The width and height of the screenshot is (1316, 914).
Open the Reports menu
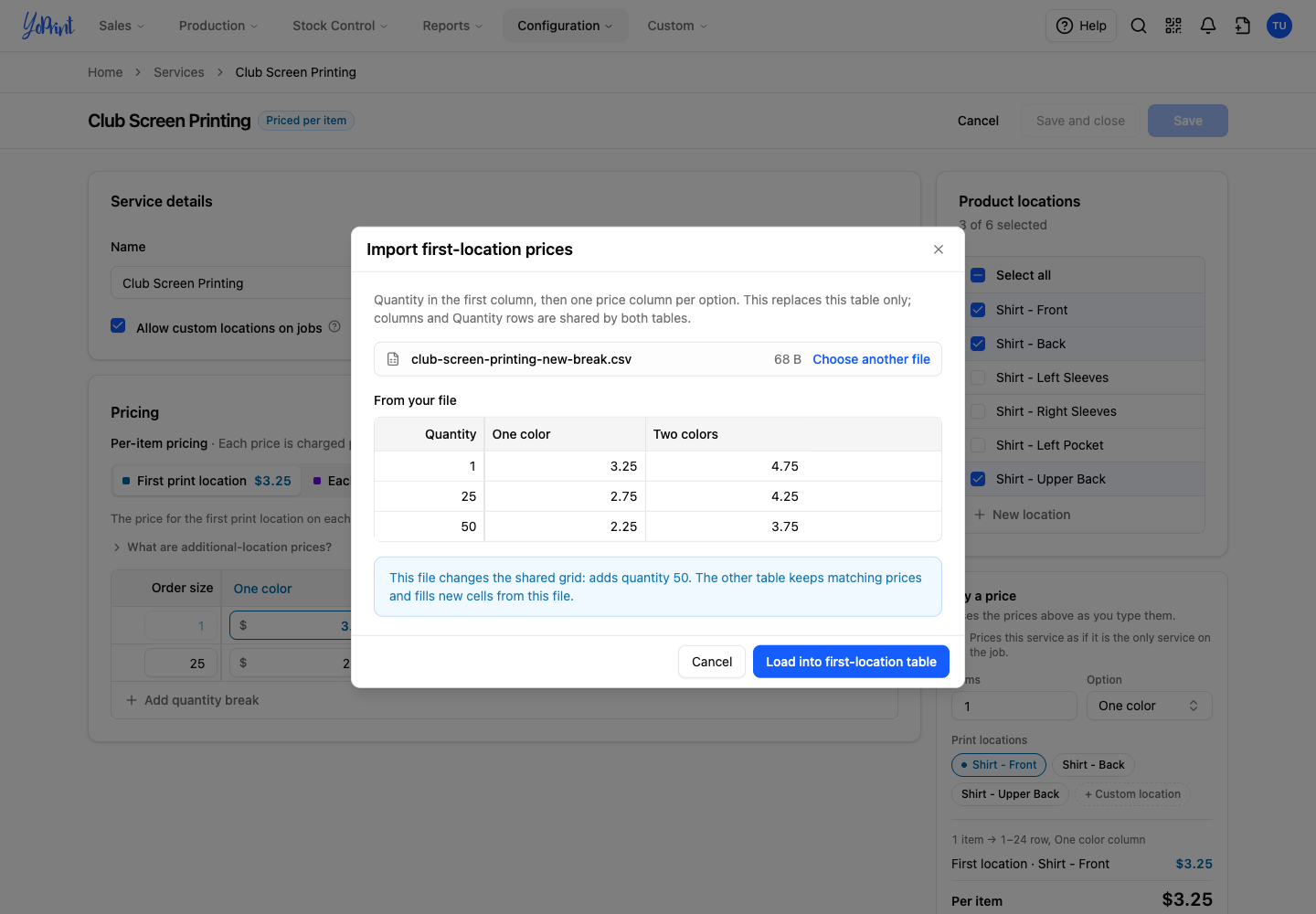click(x=452, y=26)
